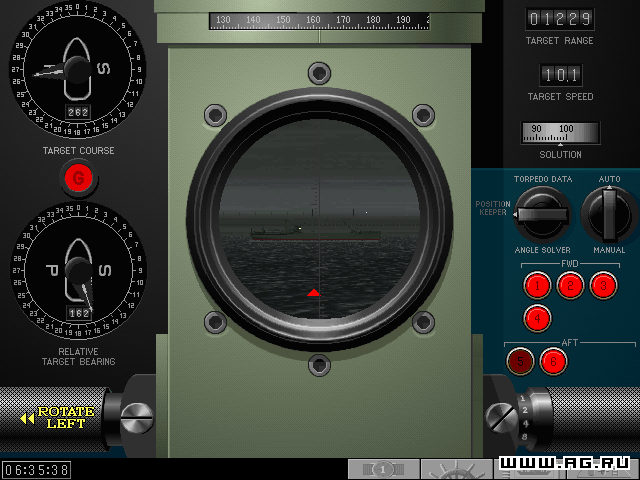Open the helm wheel station in bottom bar

(456, 469)
